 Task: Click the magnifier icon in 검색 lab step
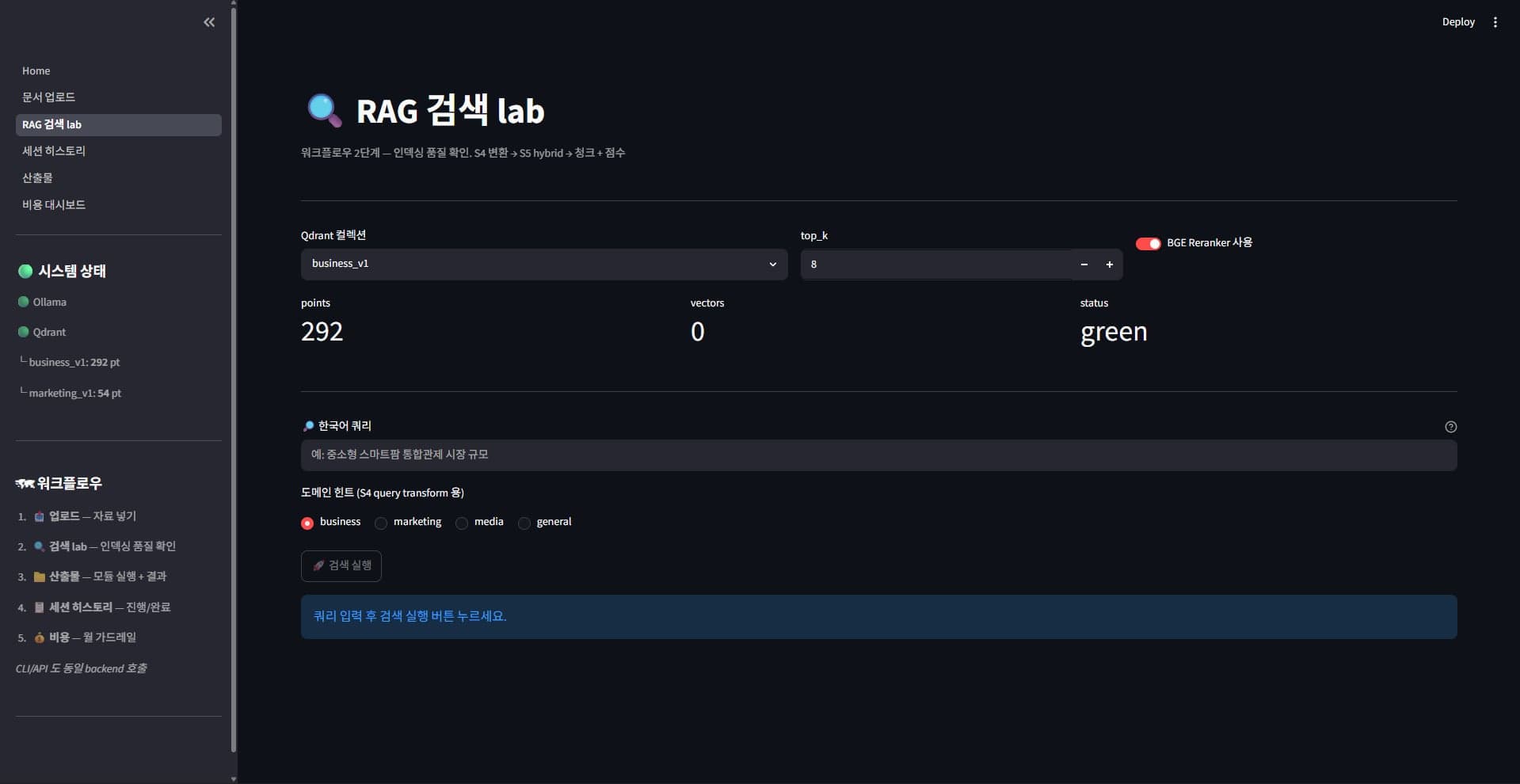click(x=39, y=546)
